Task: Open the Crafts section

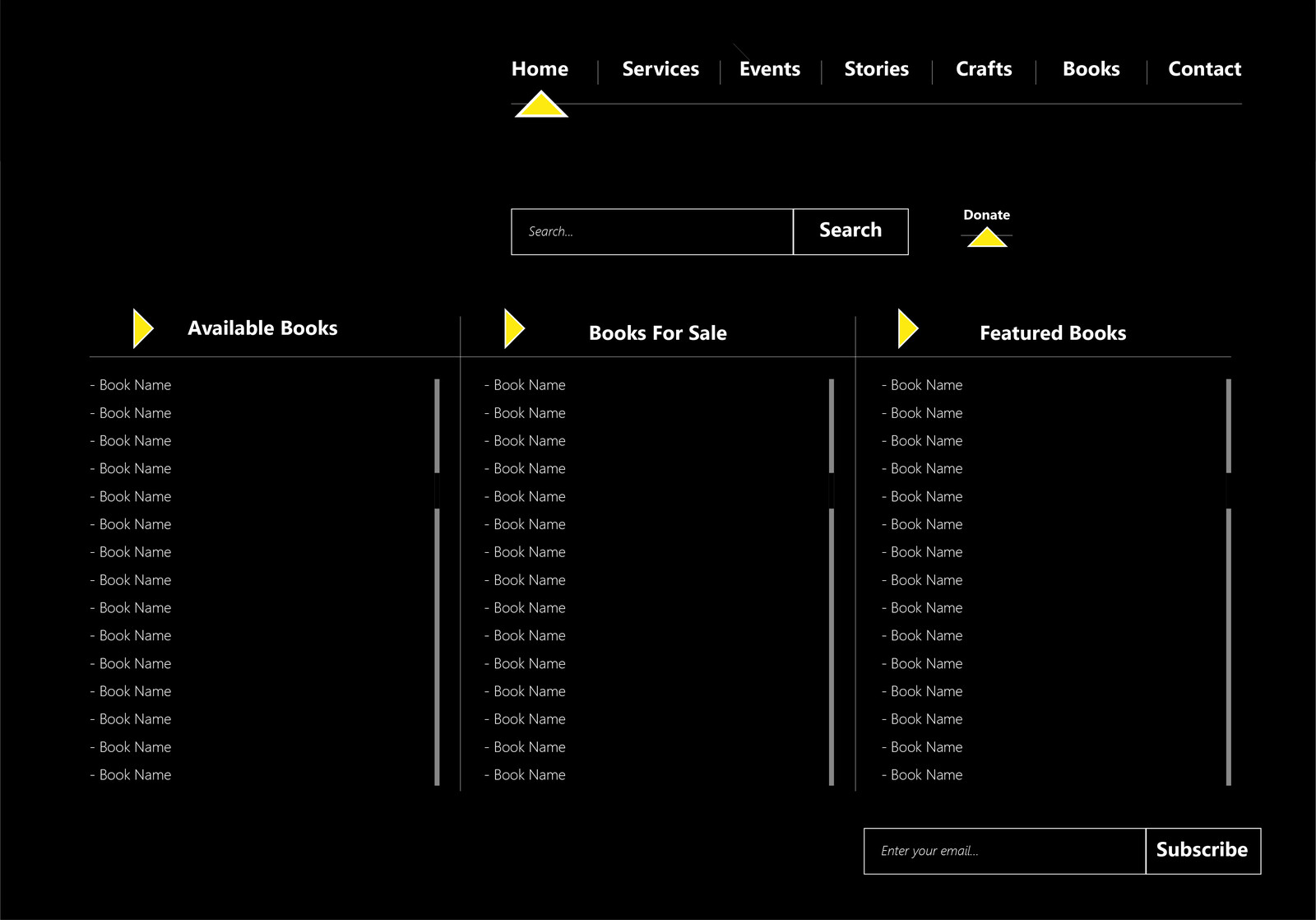Action: [x=984, y=69]
